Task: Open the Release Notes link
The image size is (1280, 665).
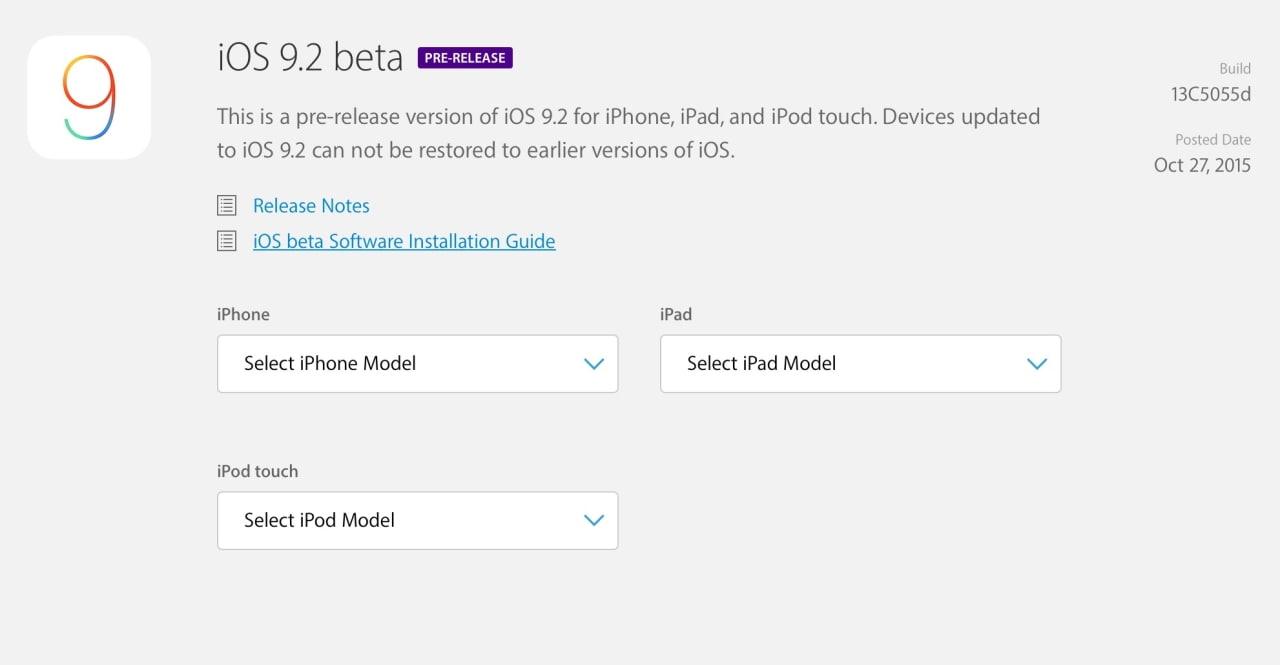Action: [x=311, y=205]
